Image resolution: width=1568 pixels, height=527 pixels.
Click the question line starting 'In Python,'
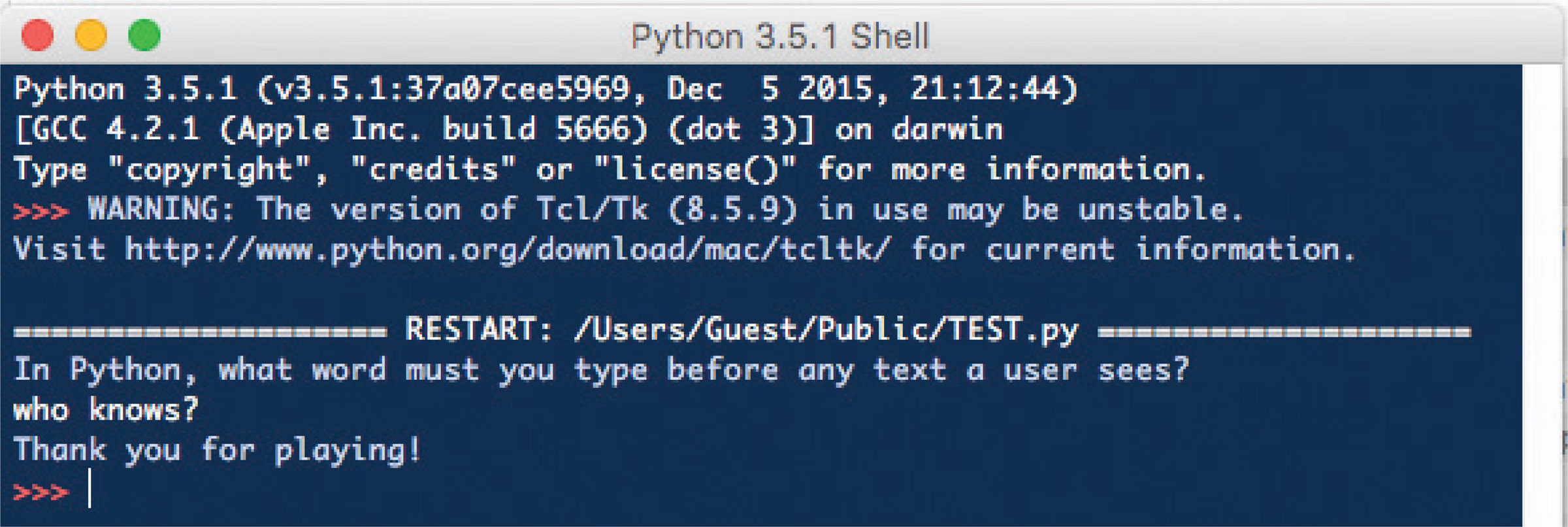(601, 370)
